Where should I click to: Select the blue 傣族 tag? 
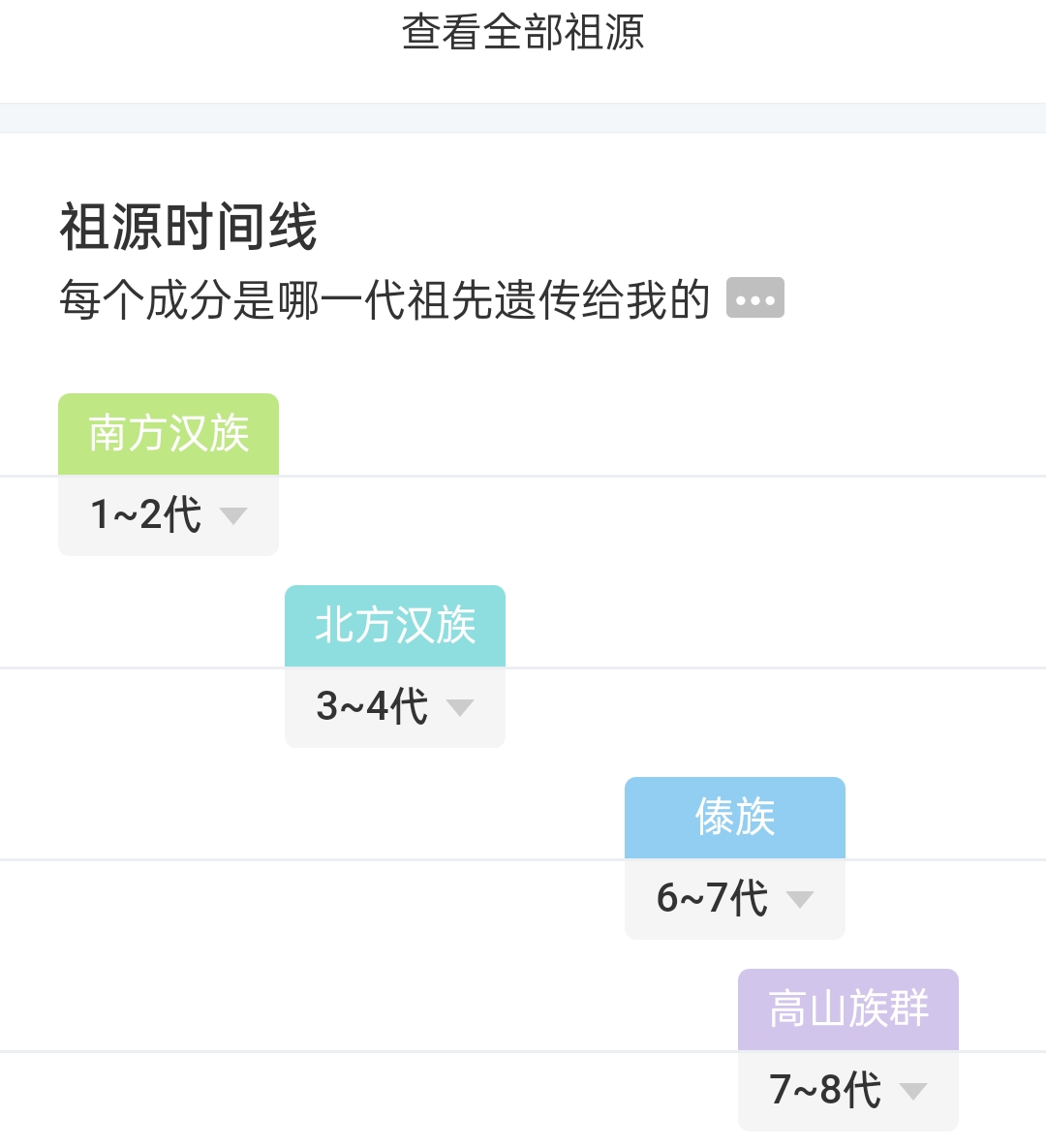pyautogui.click(x=735, y=818)
